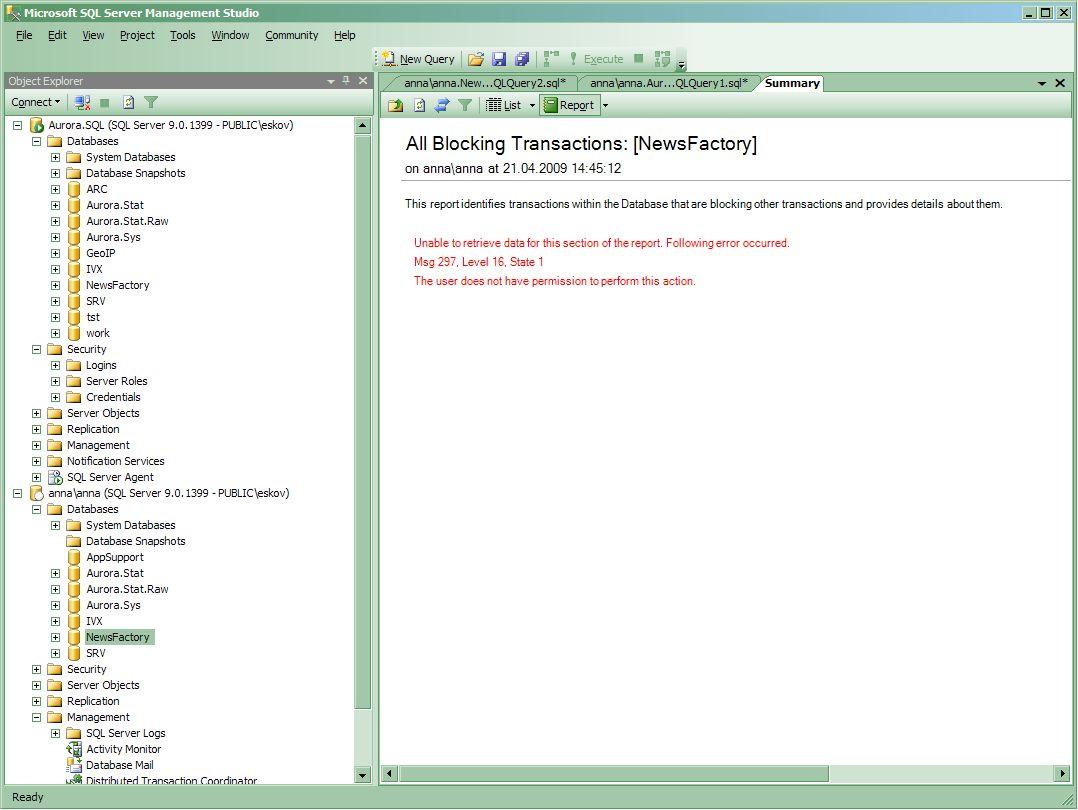
Task: Open the List view dropdown arrow
Action: pyautogui.click(x=532, y=105)
